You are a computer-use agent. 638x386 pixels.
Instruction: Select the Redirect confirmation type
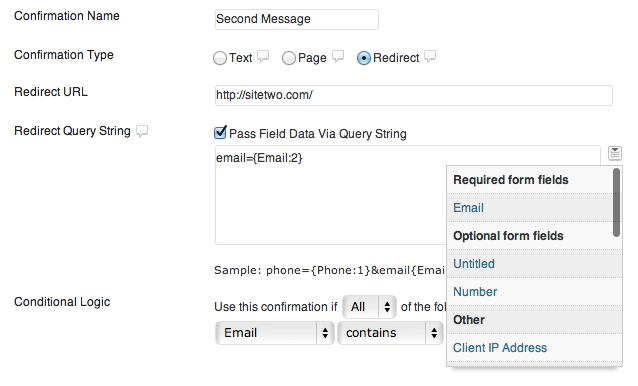tap(364, 58)
